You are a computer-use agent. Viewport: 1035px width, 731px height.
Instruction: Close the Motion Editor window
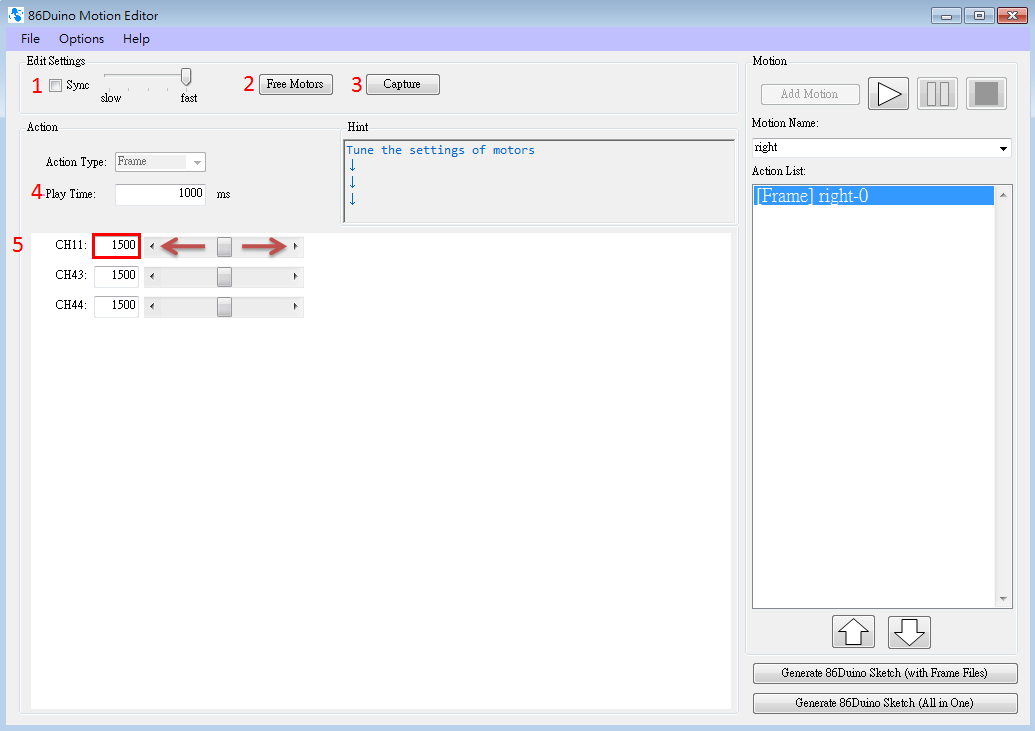pos(1012,15)
